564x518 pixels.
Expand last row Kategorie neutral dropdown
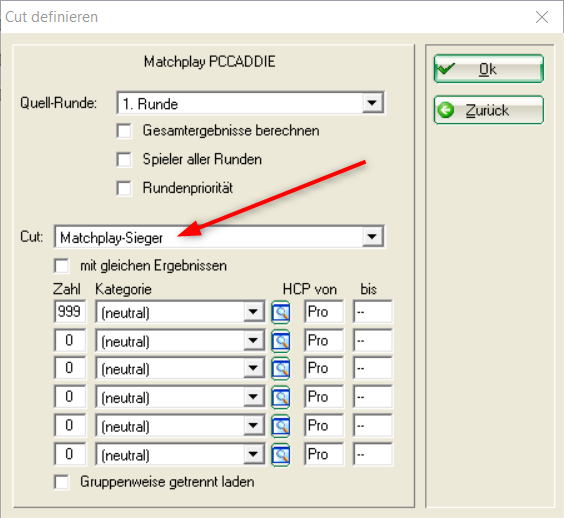tap(253, 455)
